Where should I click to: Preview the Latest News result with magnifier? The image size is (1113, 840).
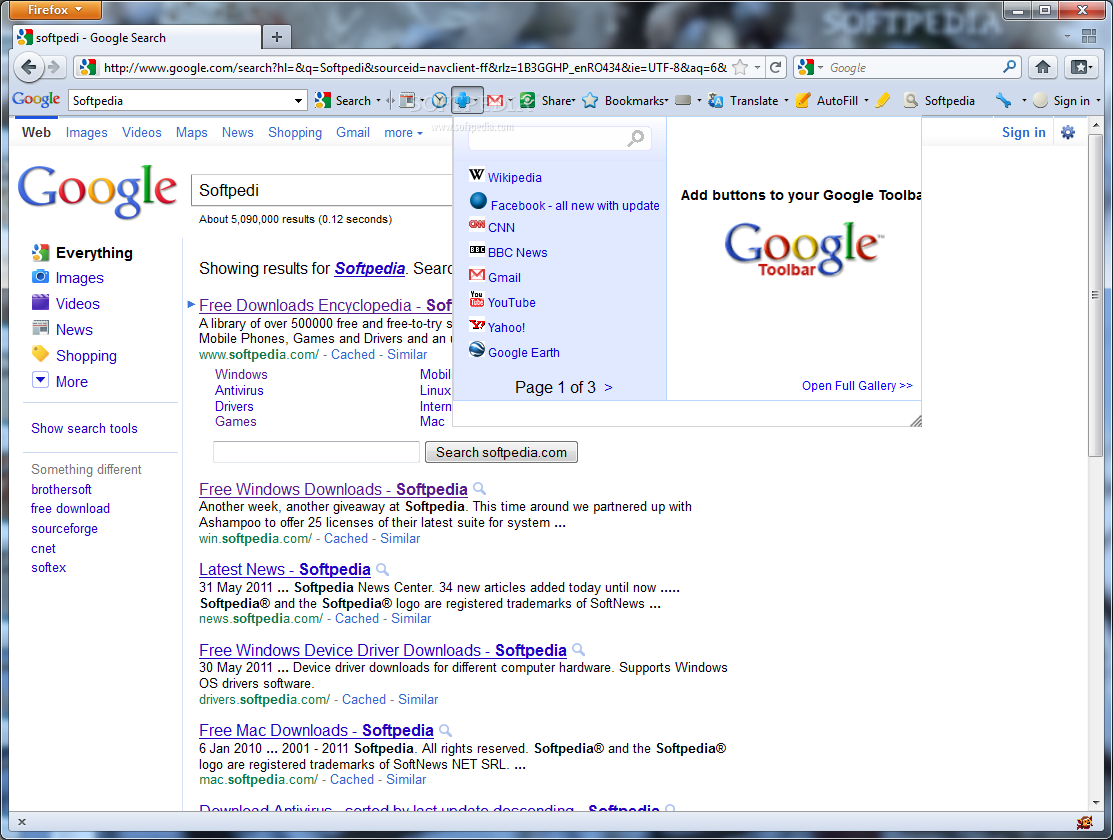tap(382, 569)
